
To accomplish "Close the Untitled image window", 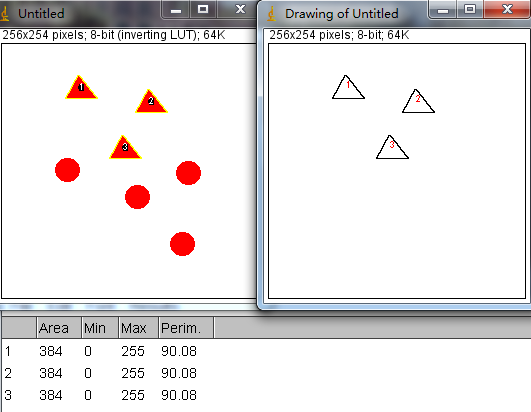I will coord(239,9).
